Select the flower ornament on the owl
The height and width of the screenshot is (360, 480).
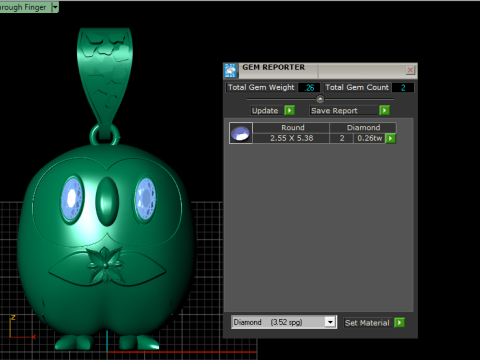point(105,265)
